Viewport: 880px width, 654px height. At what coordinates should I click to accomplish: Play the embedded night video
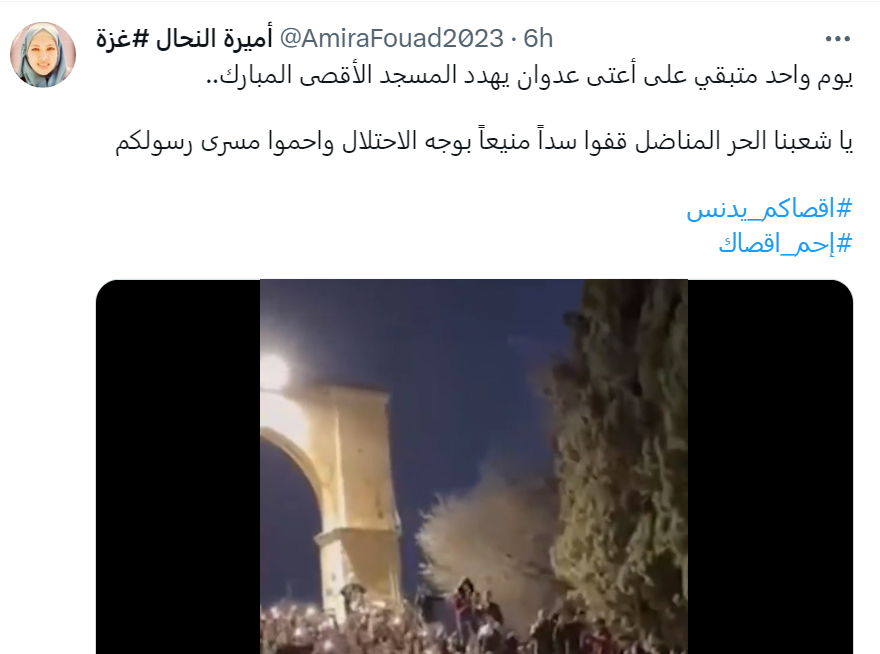[474, 467]
